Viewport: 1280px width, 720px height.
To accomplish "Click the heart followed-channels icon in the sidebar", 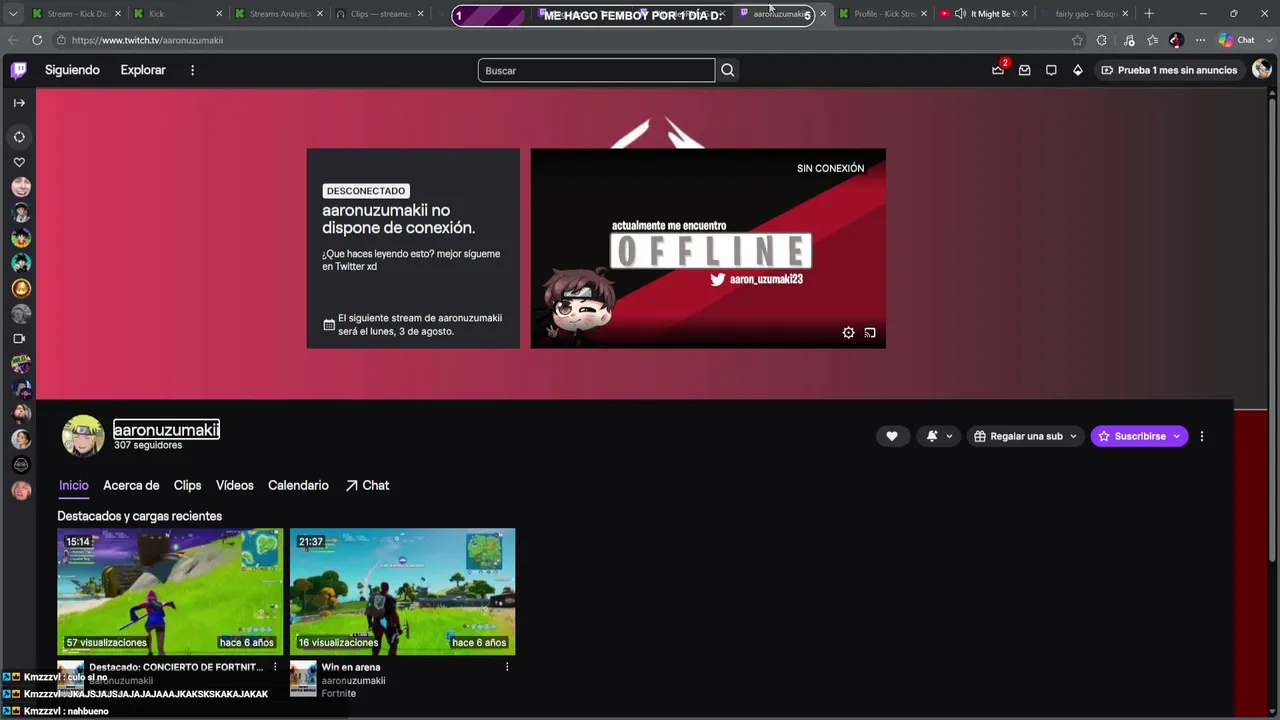I will pyautogui.click(x=19, y=162).
